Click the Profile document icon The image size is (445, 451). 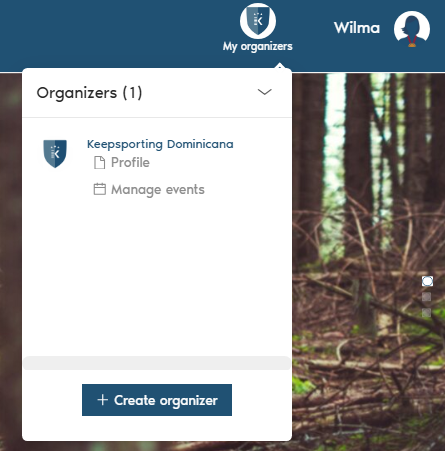(x=99, y=163)
